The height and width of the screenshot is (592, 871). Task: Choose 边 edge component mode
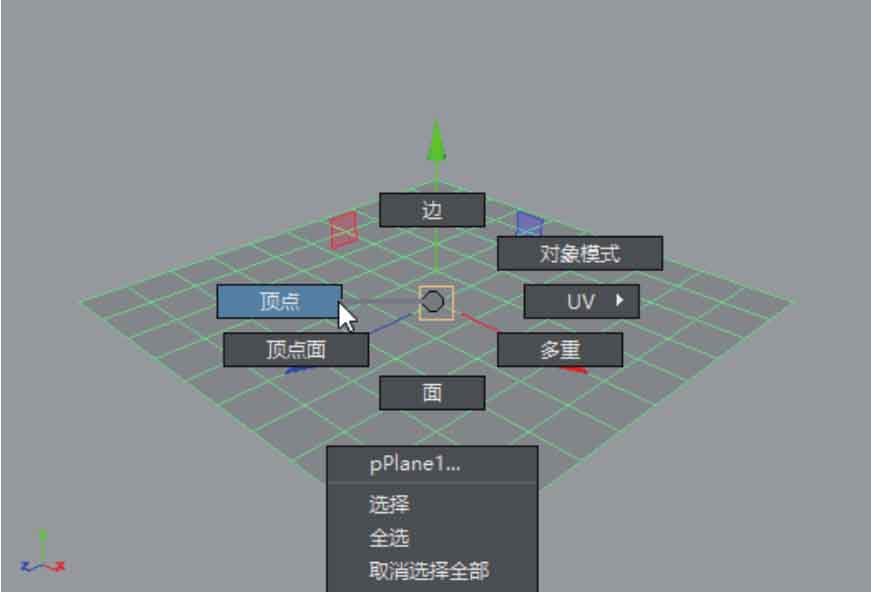click(x=432, y=210)
